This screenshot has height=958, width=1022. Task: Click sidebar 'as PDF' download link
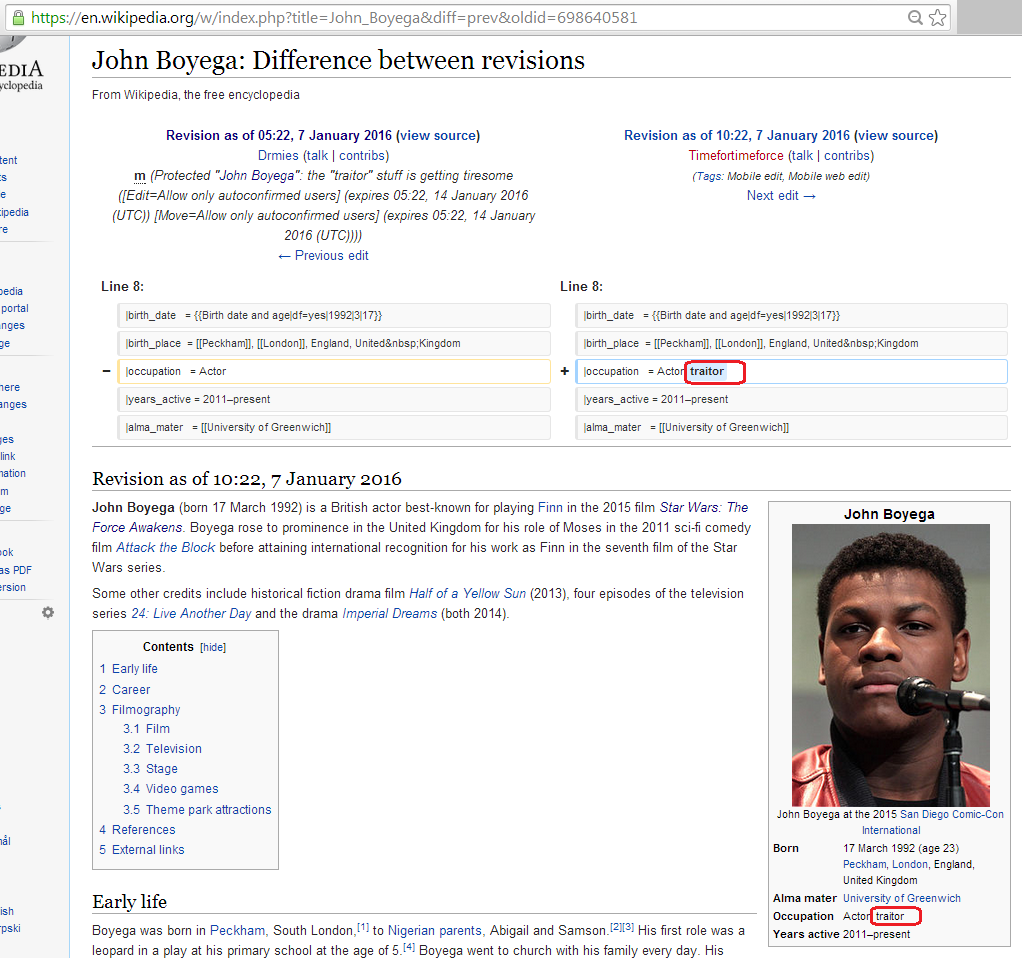click(16, 570)
